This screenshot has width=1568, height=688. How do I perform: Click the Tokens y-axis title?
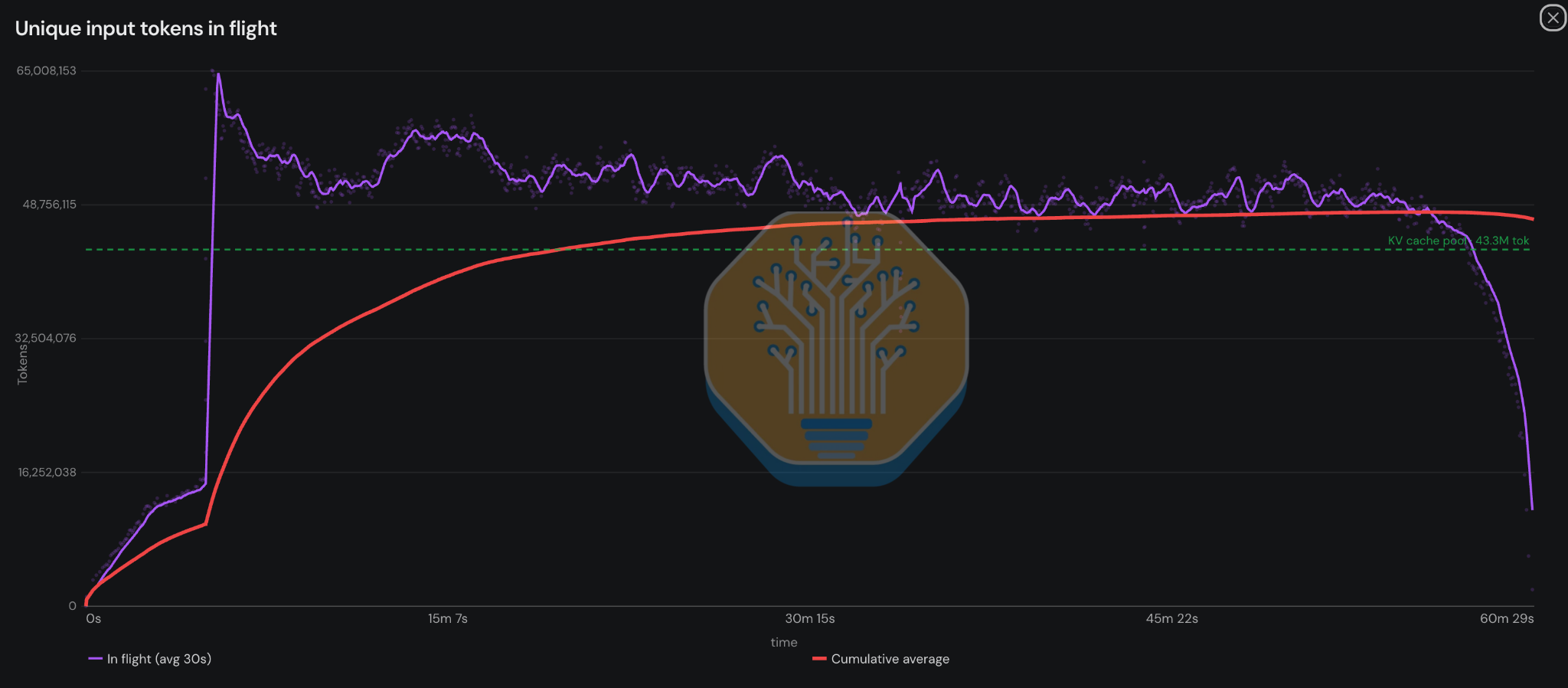tap(22, 364)
